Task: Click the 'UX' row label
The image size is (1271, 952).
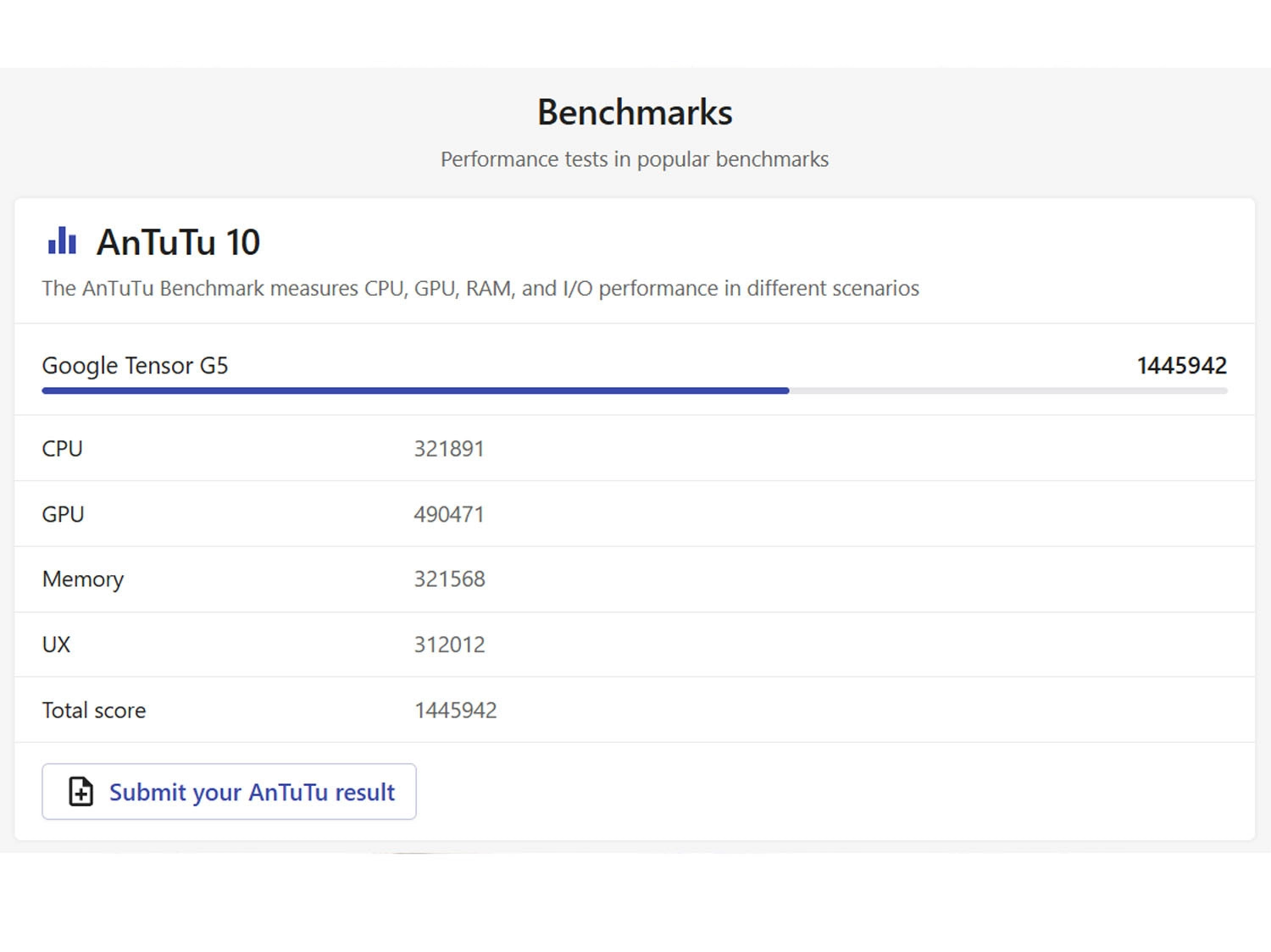Action: point(57,645)
